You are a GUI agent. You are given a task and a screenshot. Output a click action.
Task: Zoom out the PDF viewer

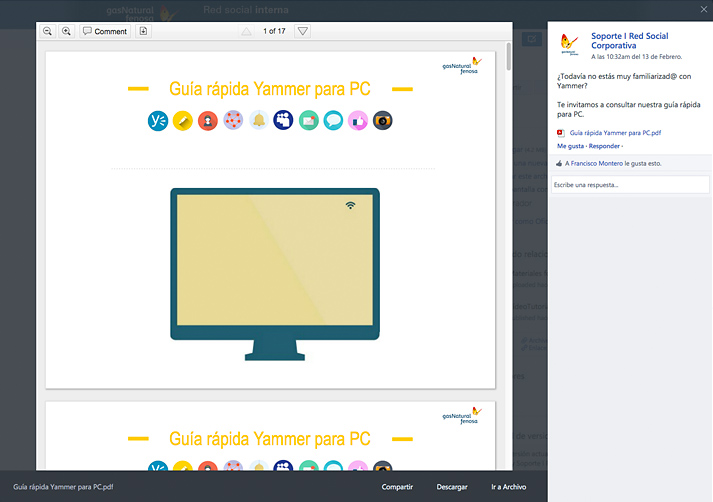click(x=47, y=31)
